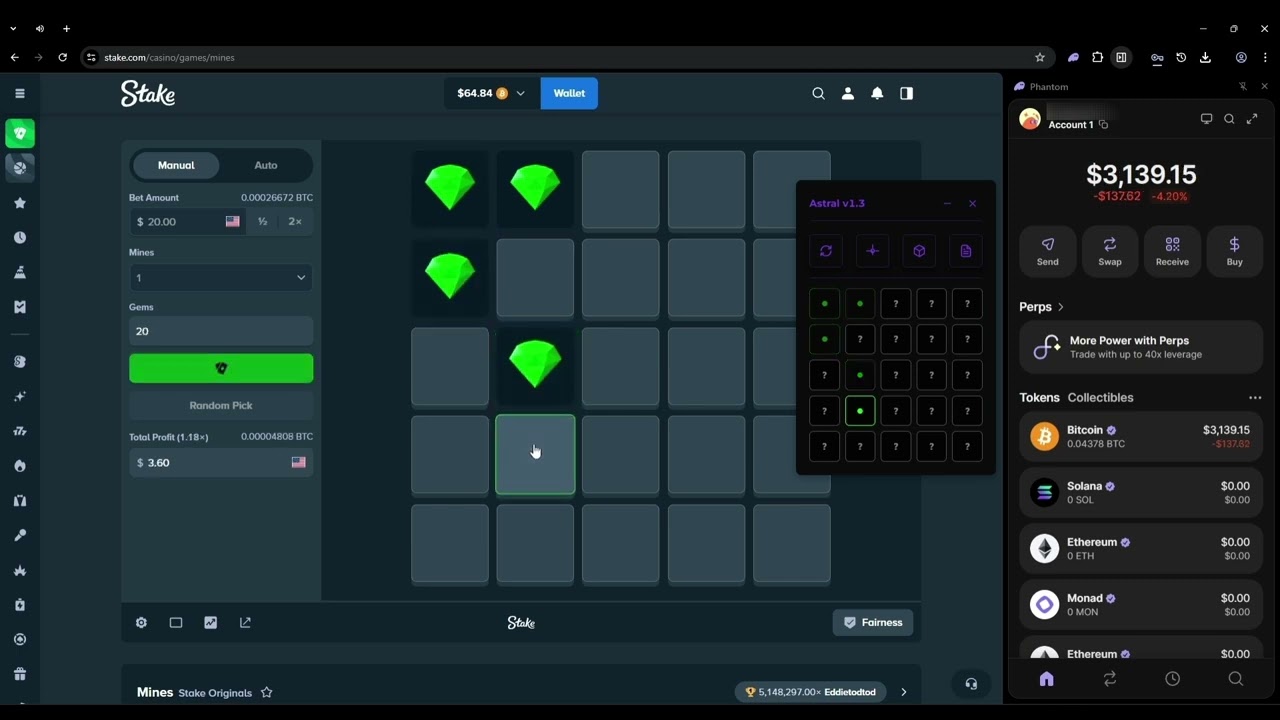Open the Sports section basketball icon
1280x720 pixels.
[20, 168]
